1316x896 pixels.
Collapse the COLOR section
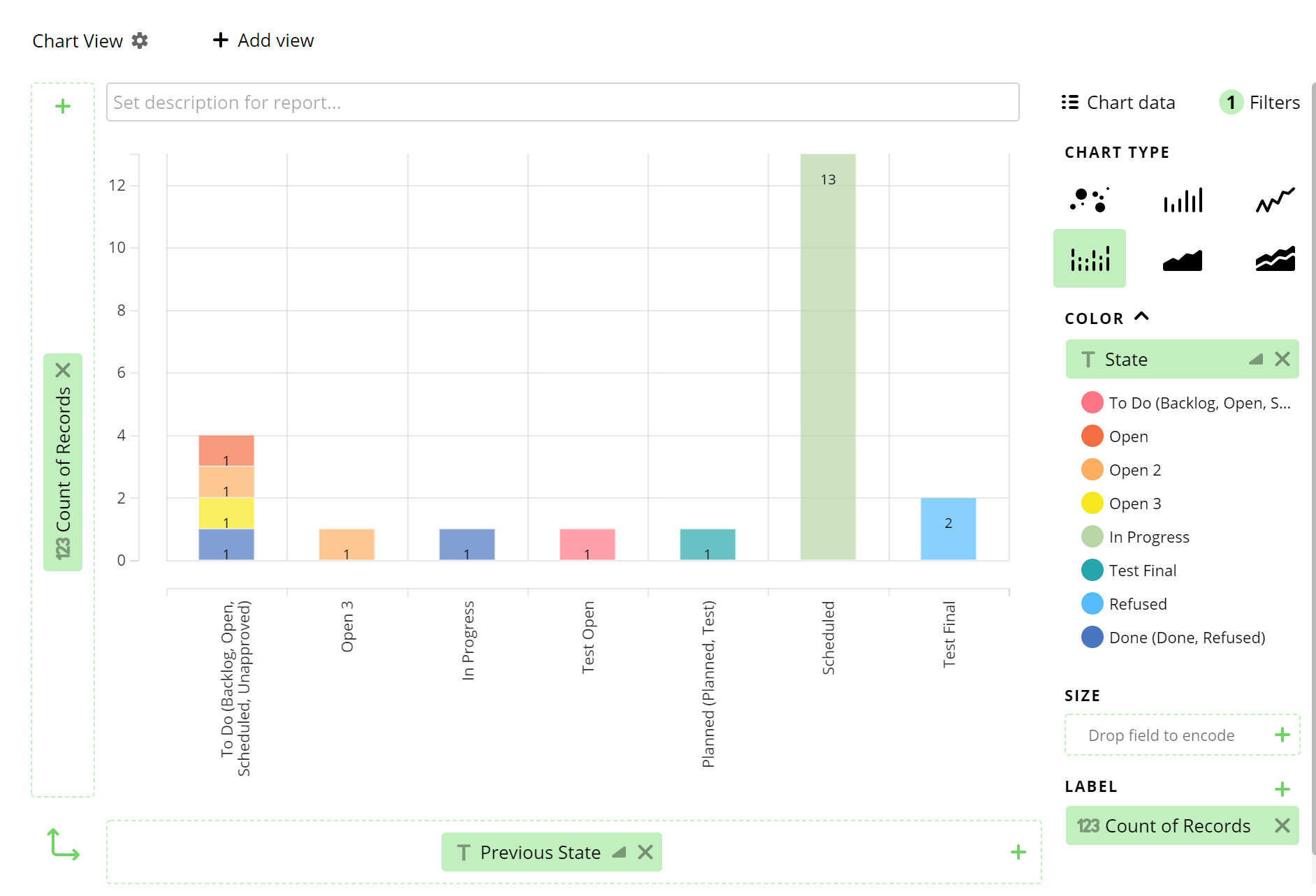pos(1142,316)
